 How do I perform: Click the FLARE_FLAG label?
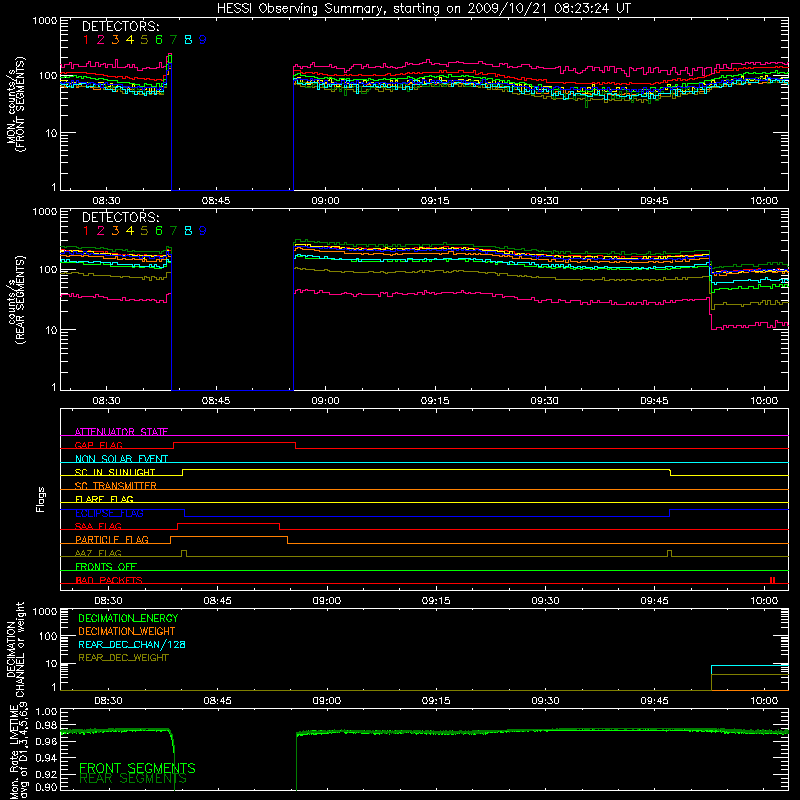[104, 499]
